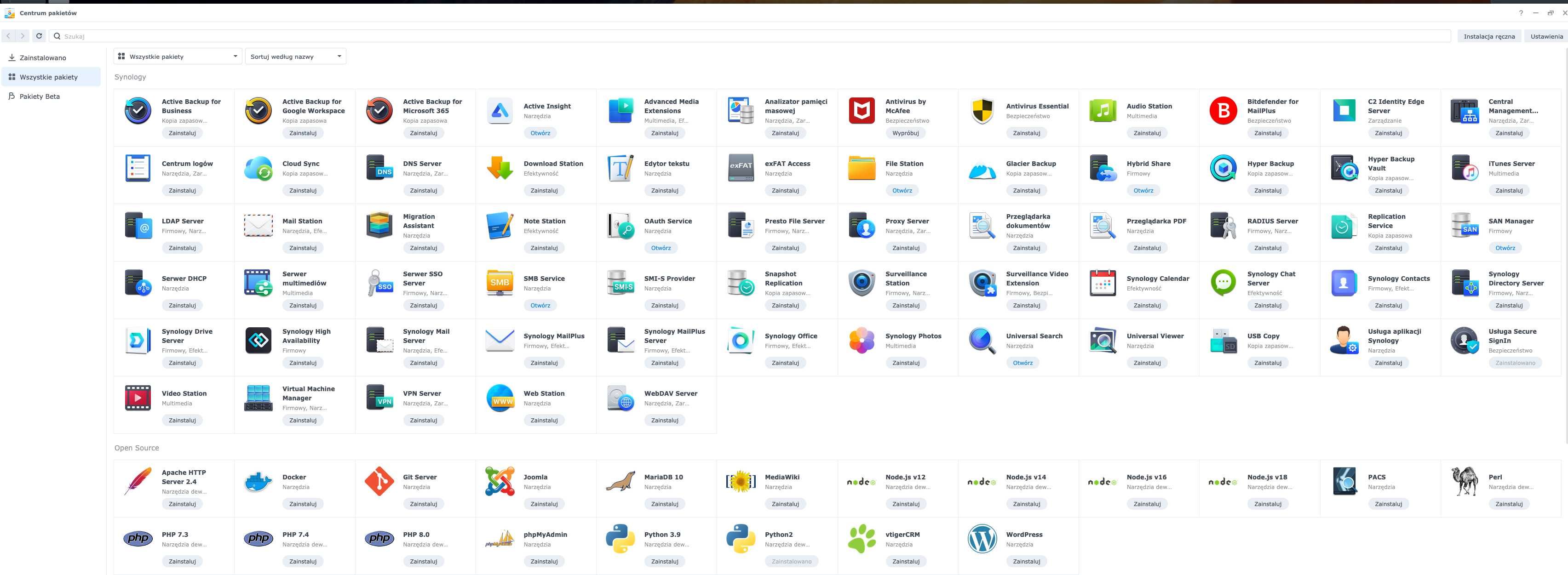The image size is (1568, 575).
Task: Click Zainstaluj for VPN Server
Action: coord(423,421)
